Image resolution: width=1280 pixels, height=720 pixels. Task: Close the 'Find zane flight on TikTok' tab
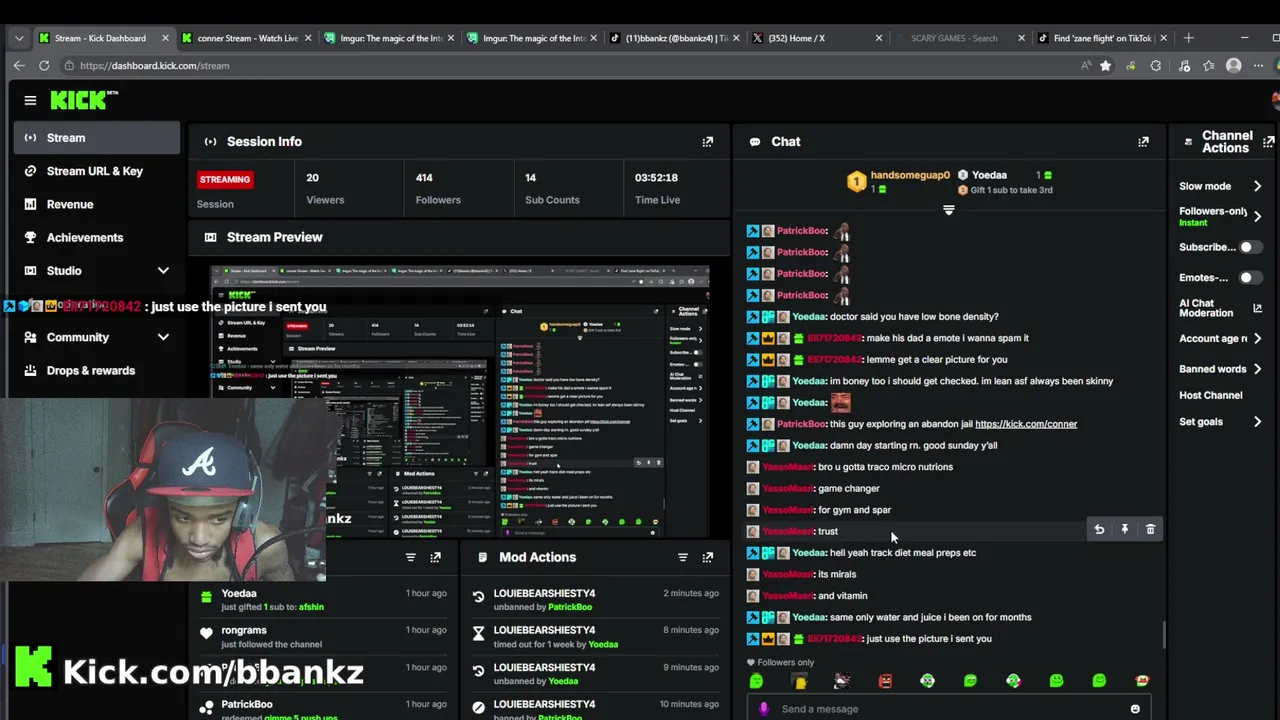click(1163, 38)
